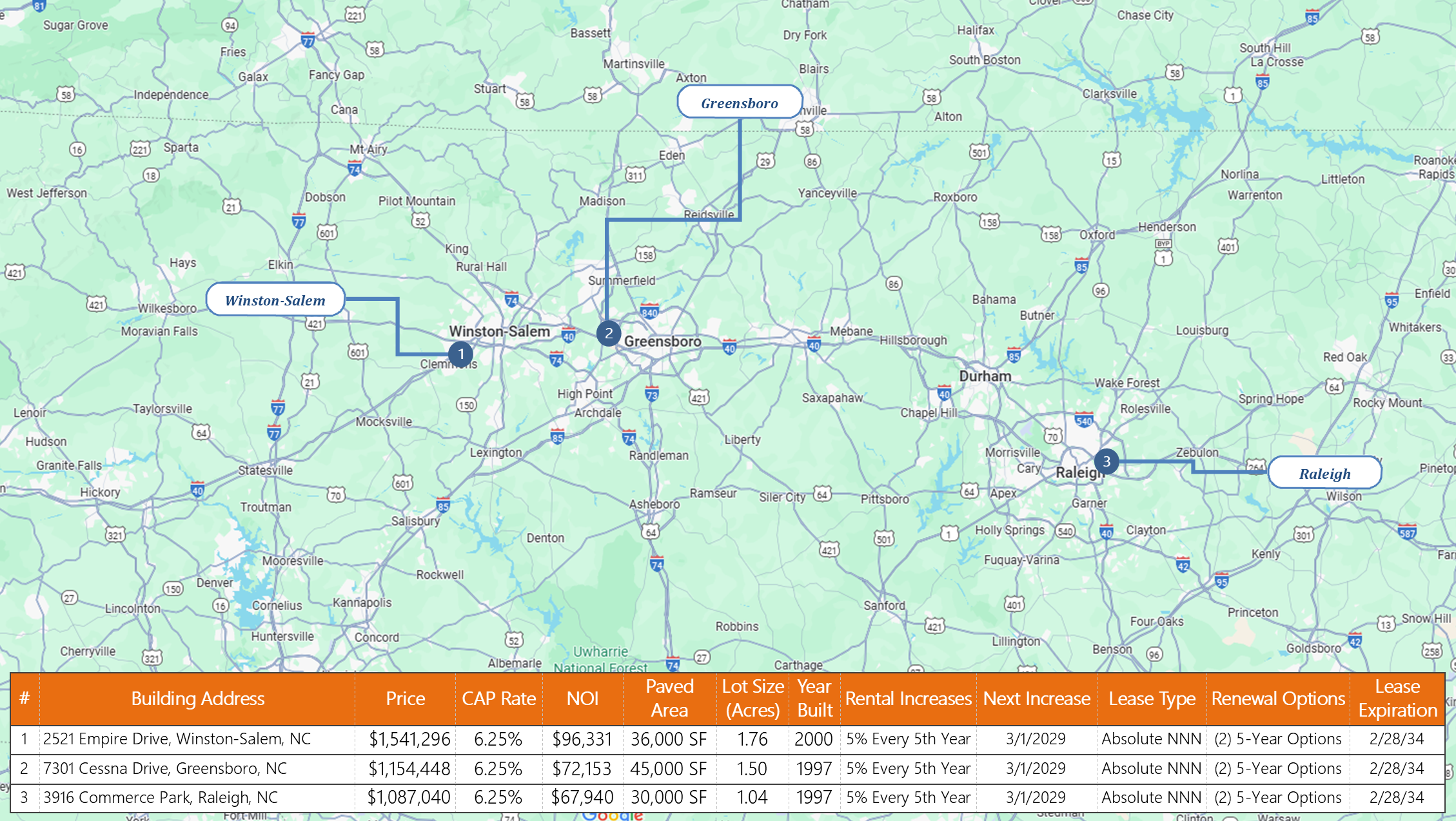Click the Lease Expiration column header
This screenshot has height=821, width=1456.
(1397, 699)
